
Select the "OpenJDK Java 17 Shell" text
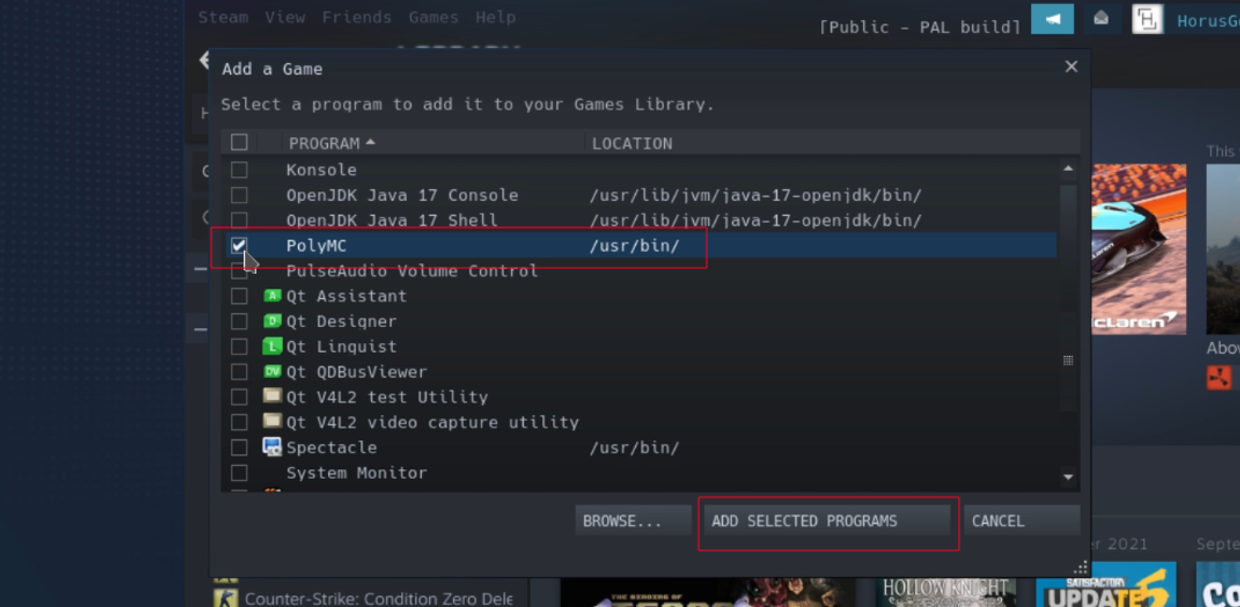[x=392, y=220]
